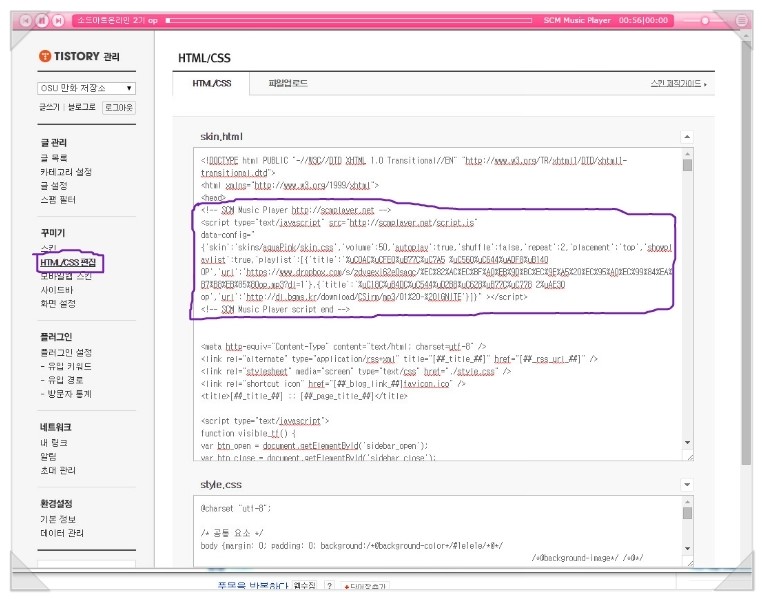This screenshot has width=764, height=601.
Task: Open the SCM player playlist icon
Action: [741, 20]
